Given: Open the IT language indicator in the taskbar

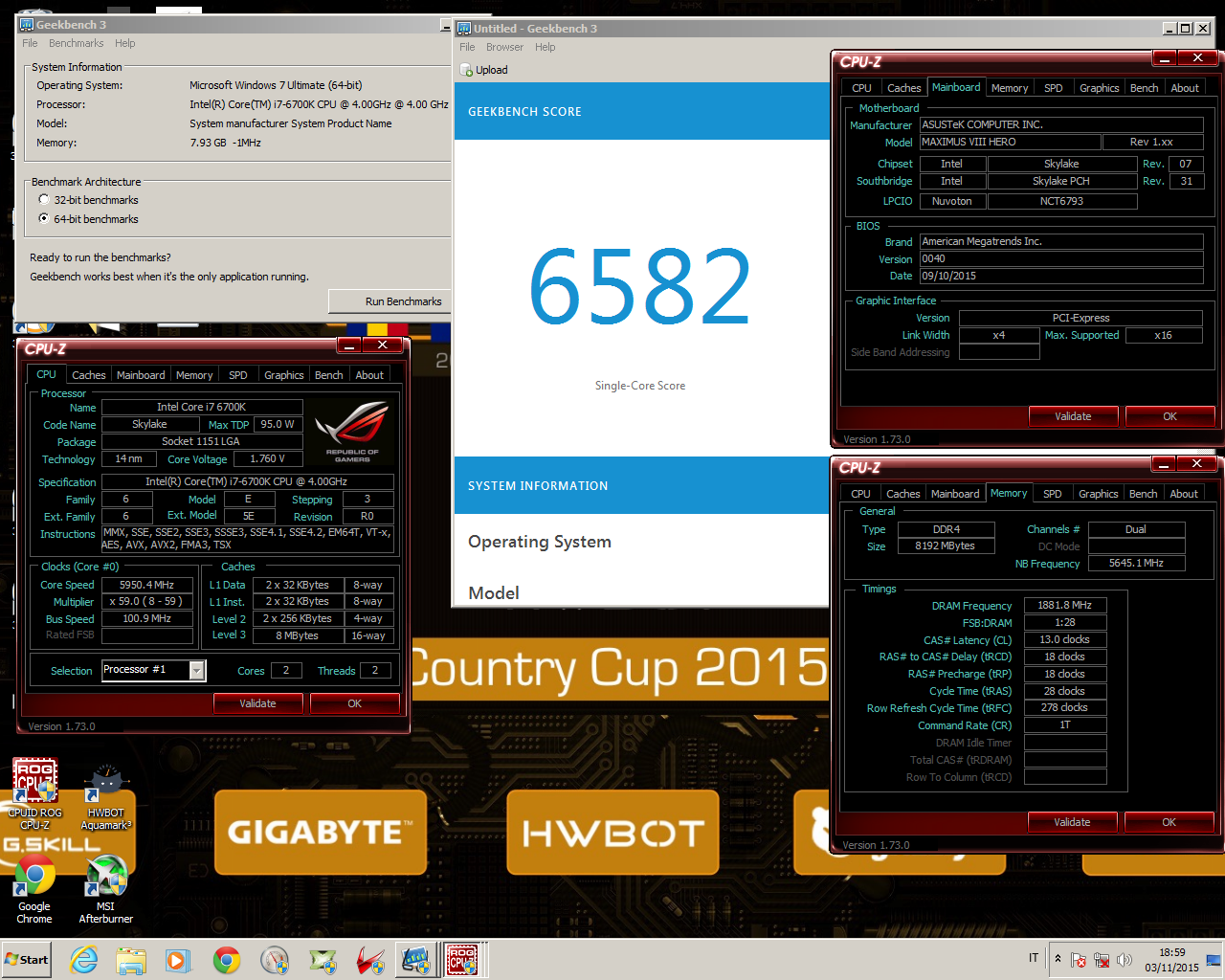Looking at the screenshot, I should (1034, 958).
